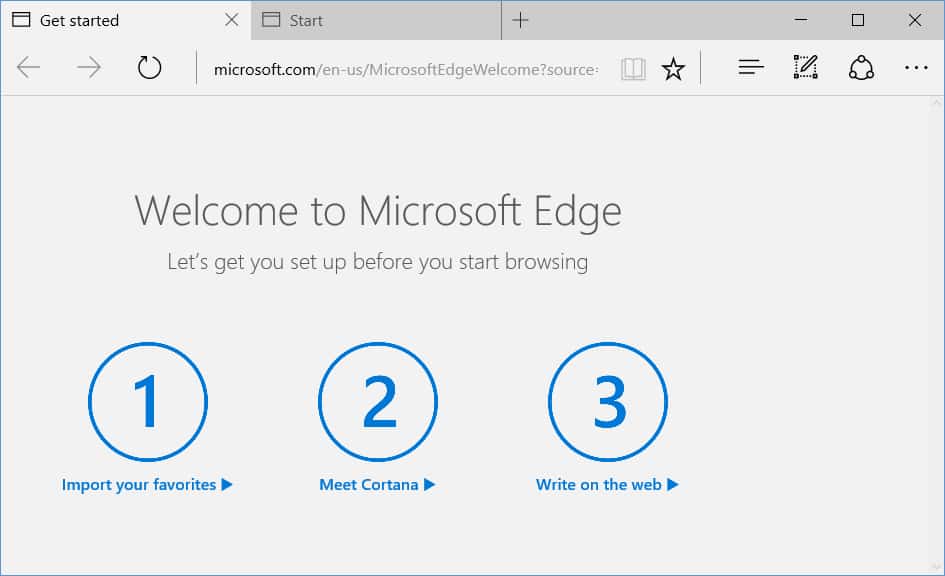
Task: Switch to the Start tab
Action: click(376, 20)
